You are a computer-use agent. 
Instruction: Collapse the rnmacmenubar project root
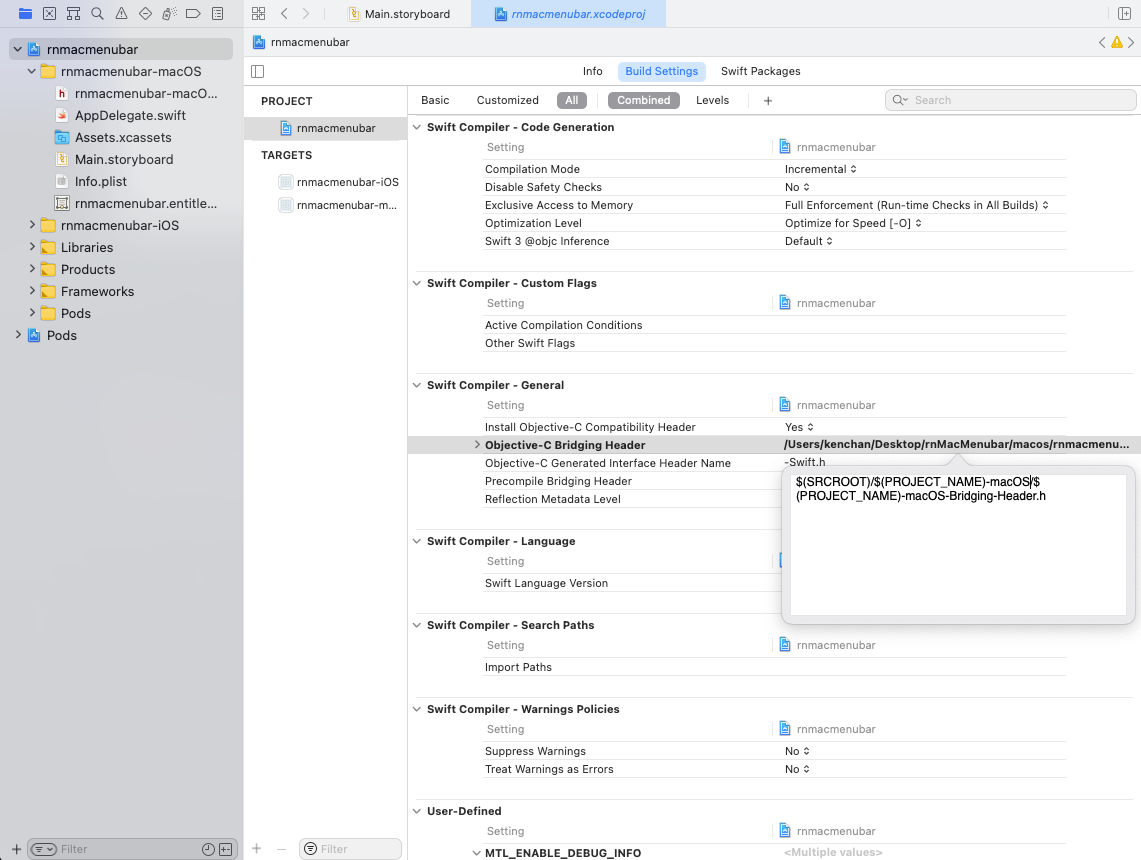[x=17, y=49]
